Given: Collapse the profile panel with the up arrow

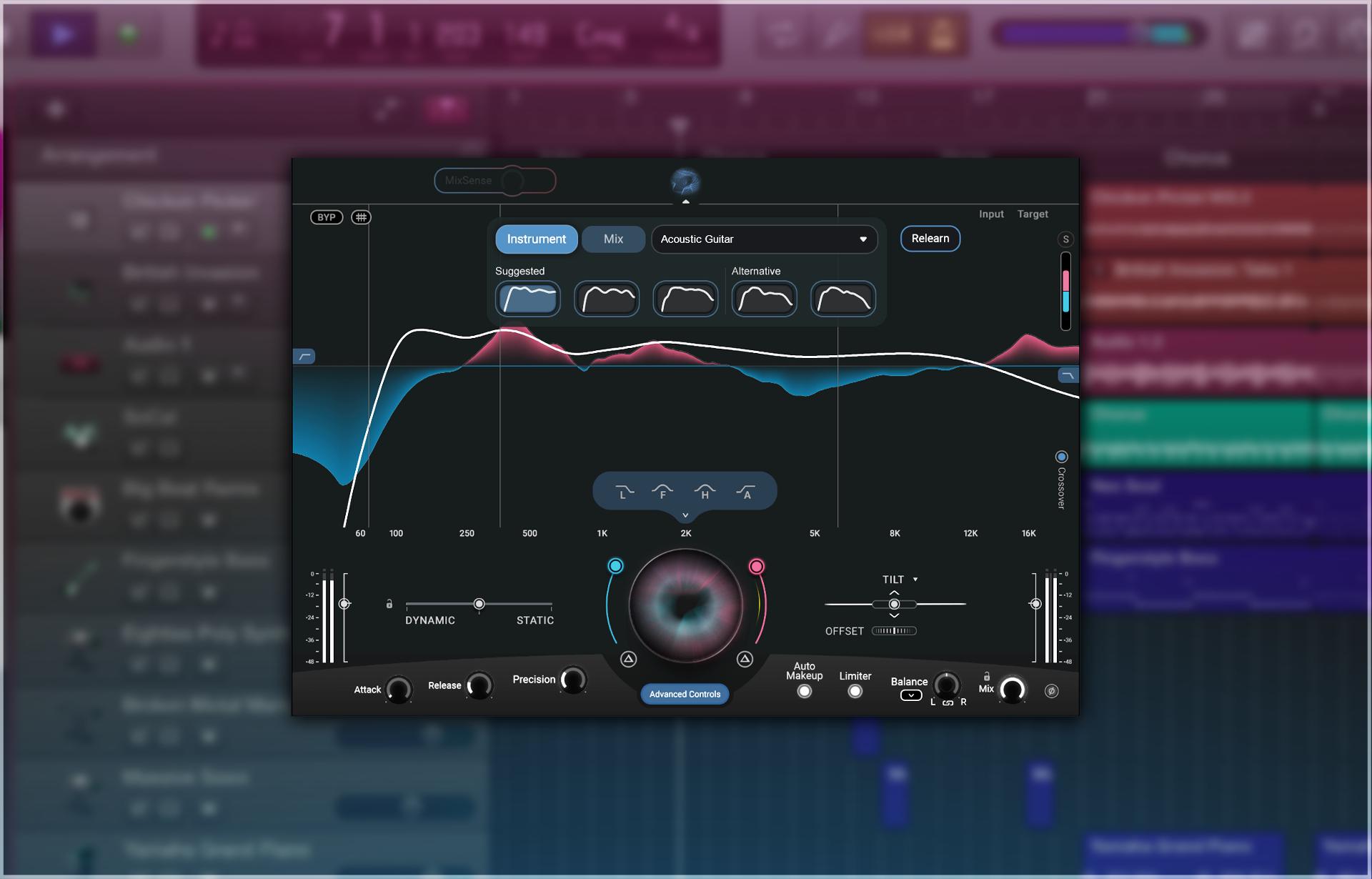Looking at the screenshot, I should [x=685, y=202].
